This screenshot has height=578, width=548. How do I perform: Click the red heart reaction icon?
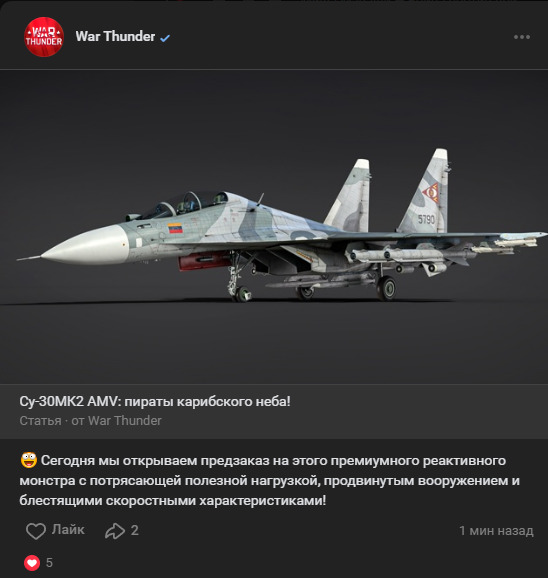click(x=32, y=563)
